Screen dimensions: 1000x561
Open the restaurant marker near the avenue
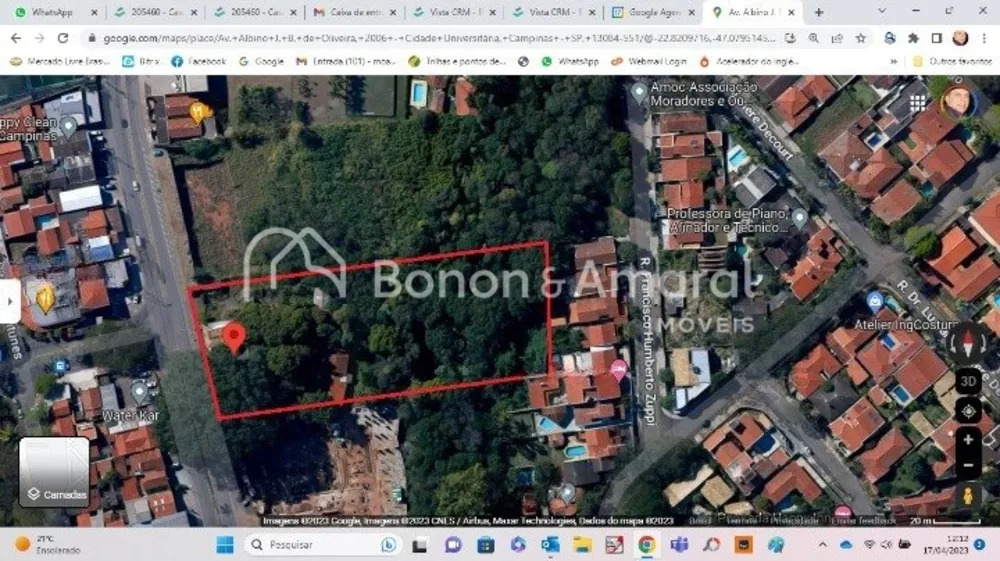(198, 113)
